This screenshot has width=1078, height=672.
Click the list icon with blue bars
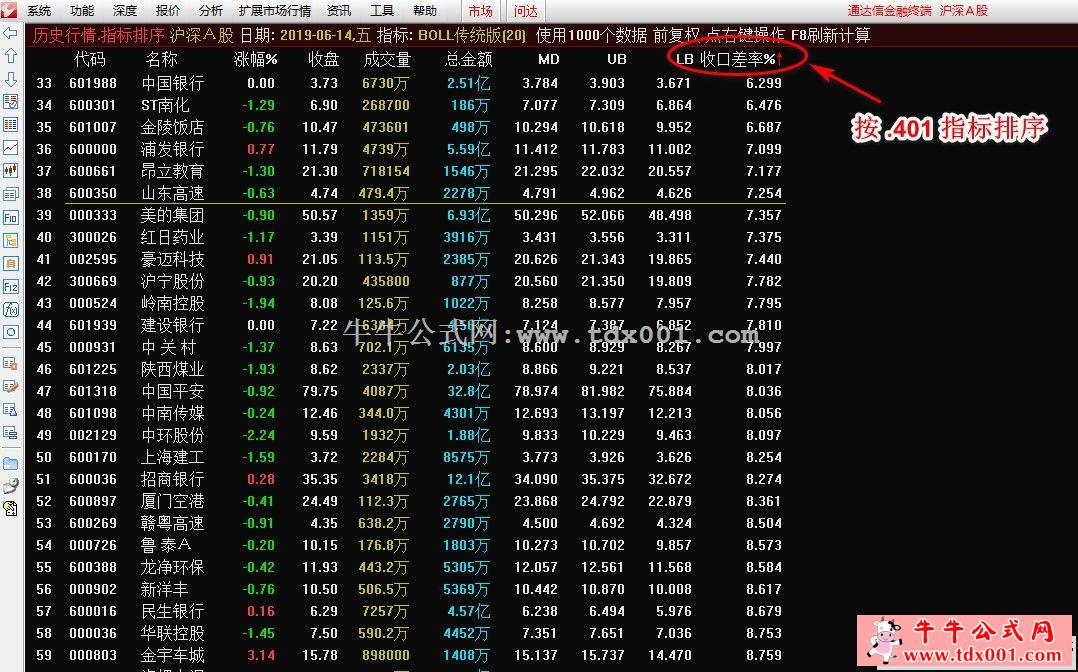10,433
